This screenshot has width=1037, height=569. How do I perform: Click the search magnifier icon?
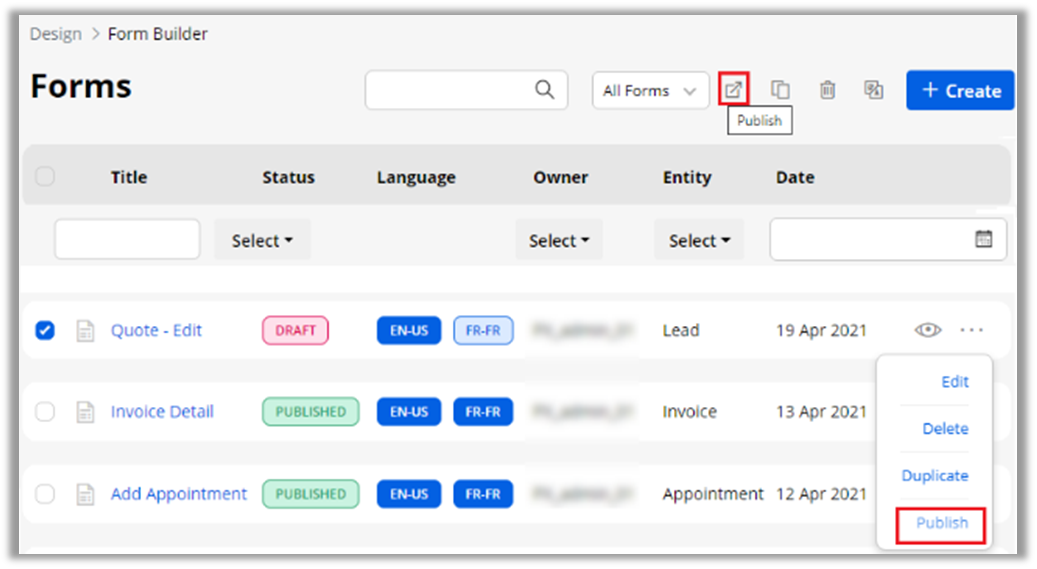click(544, 90)
